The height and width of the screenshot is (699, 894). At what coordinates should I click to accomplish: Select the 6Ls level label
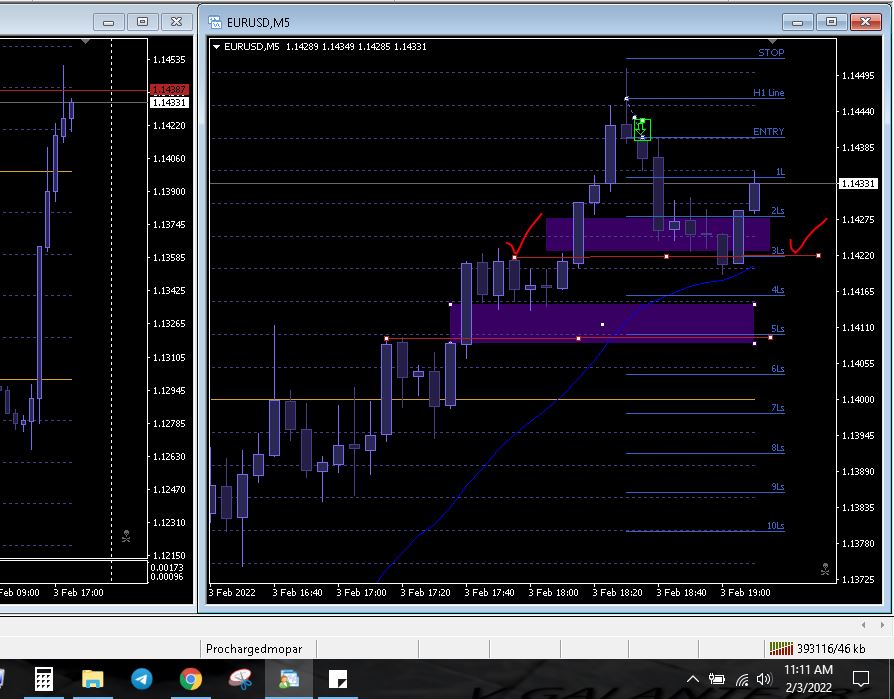[778, 368]
